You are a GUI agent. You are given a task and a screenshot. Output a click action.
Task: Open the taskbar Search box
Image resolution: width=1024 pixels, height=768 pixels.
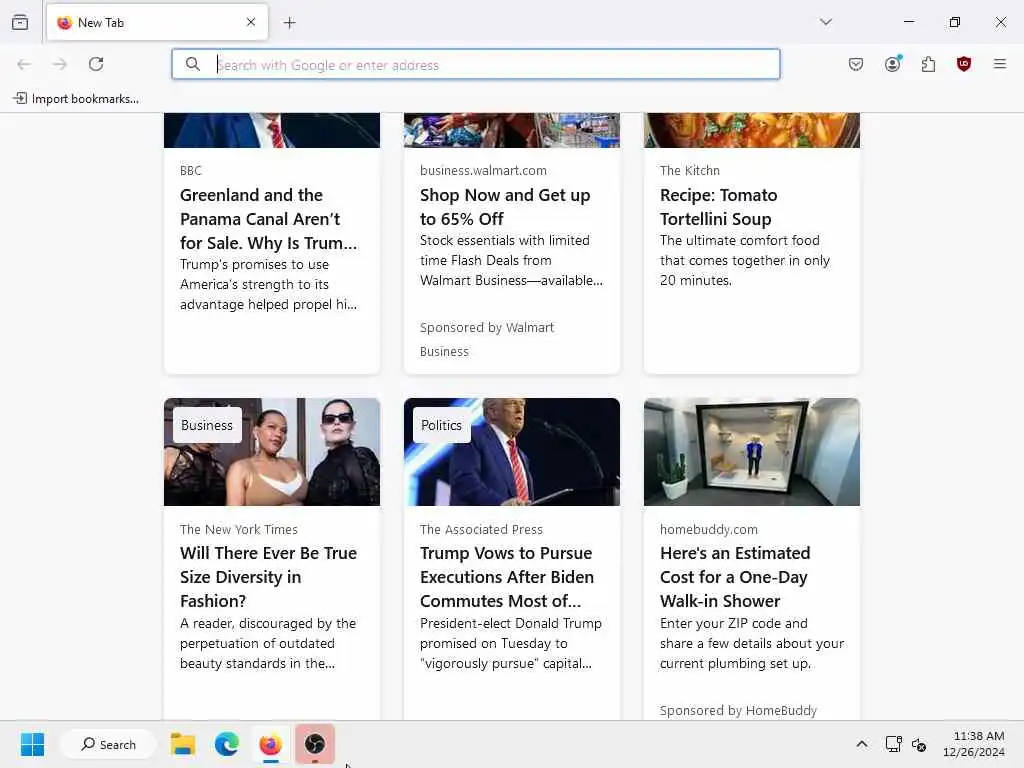point(108,744)
